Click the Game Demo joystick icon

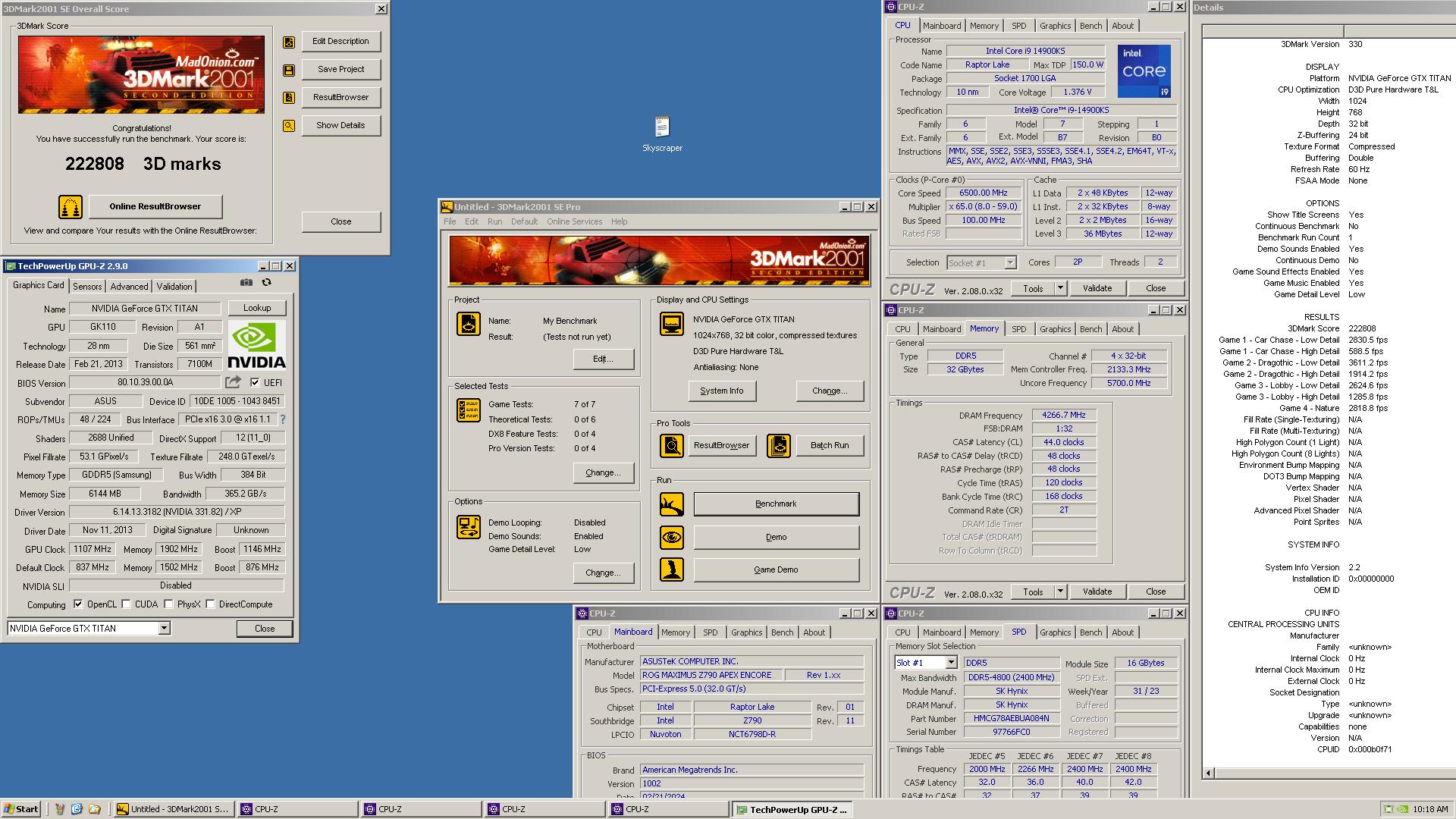point(672,570)
